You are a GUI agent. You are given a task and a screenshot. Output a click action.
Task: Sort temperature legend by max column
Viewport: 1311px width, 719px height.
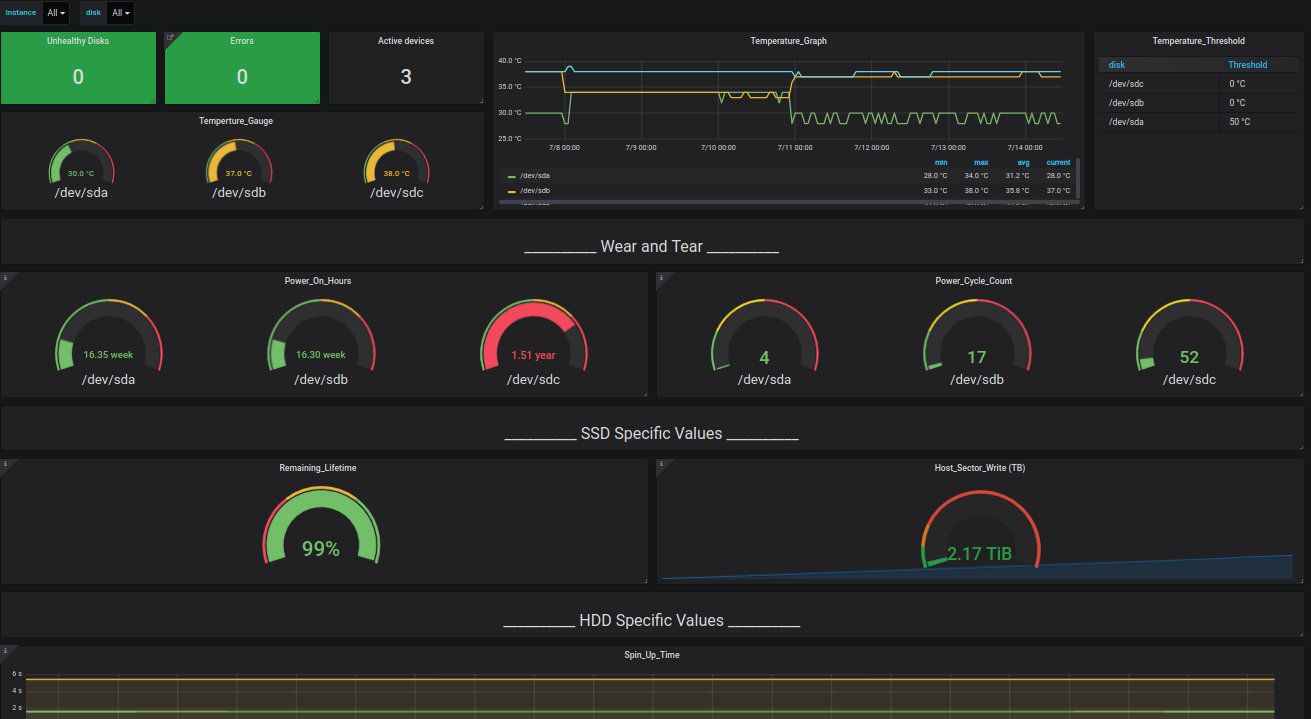coord(980,162)
